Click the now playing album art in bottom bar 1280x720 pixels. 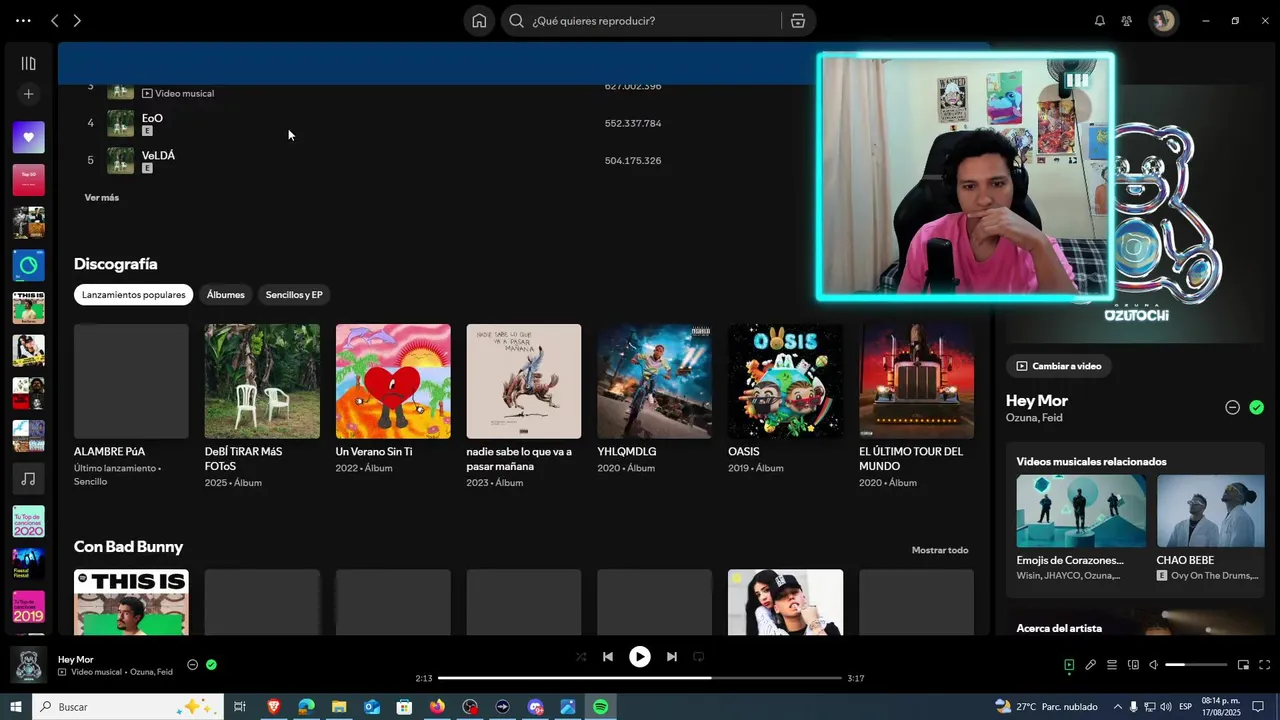coord(29,665)
